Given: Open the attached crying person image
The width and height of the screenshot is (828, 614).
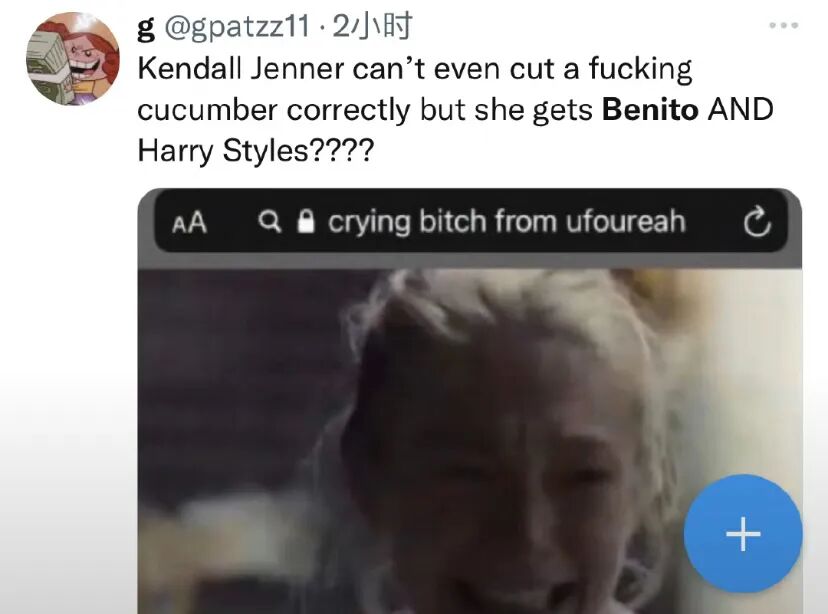Looking at the screenshot, I should (x=469, y=401).
